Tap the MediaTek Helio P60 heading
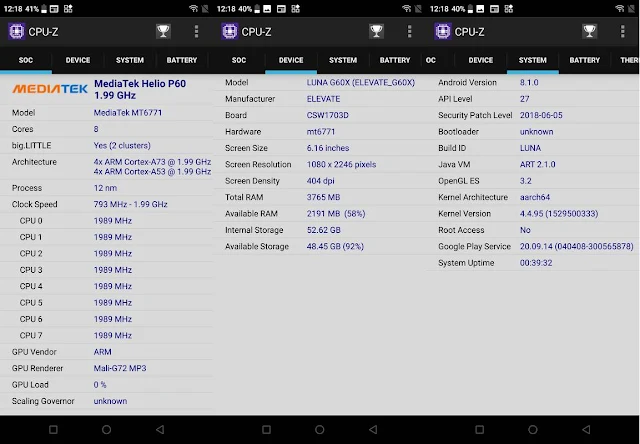This screenshot has height=444, width=640. pos(140,89)
